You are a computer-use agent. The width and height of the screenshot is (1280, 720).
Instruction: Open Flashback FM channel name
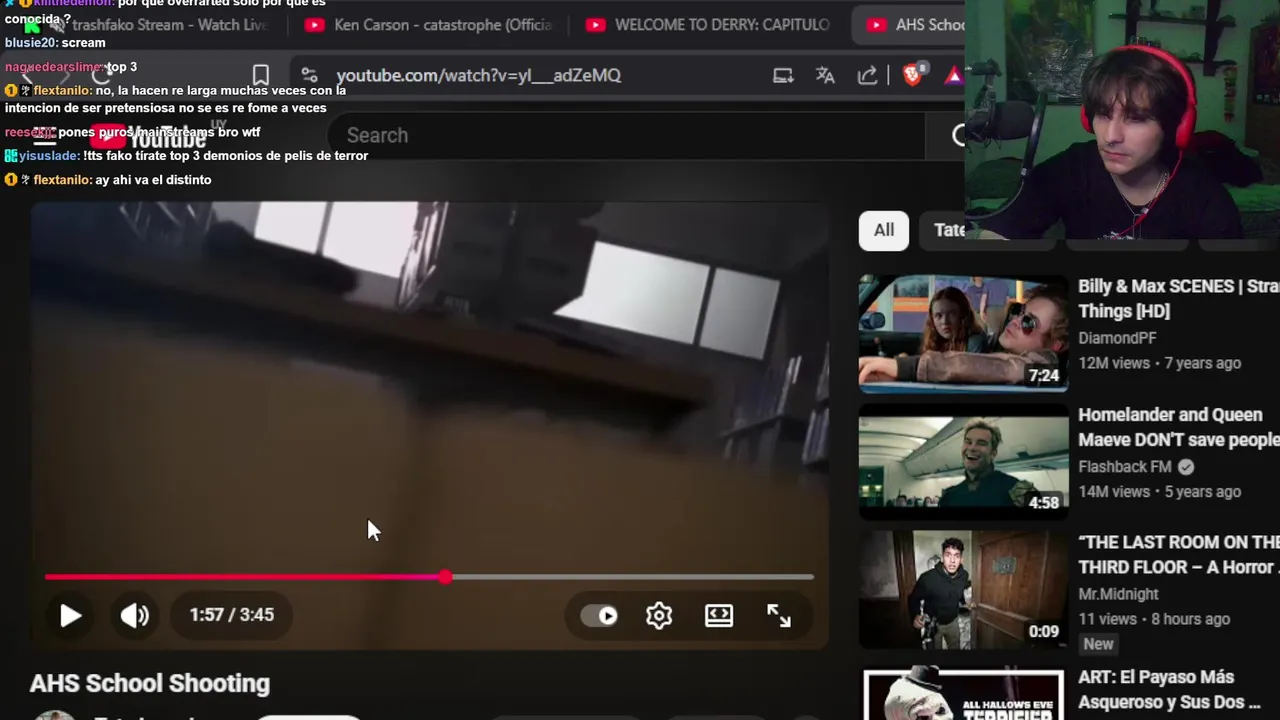coord(1125,467)
